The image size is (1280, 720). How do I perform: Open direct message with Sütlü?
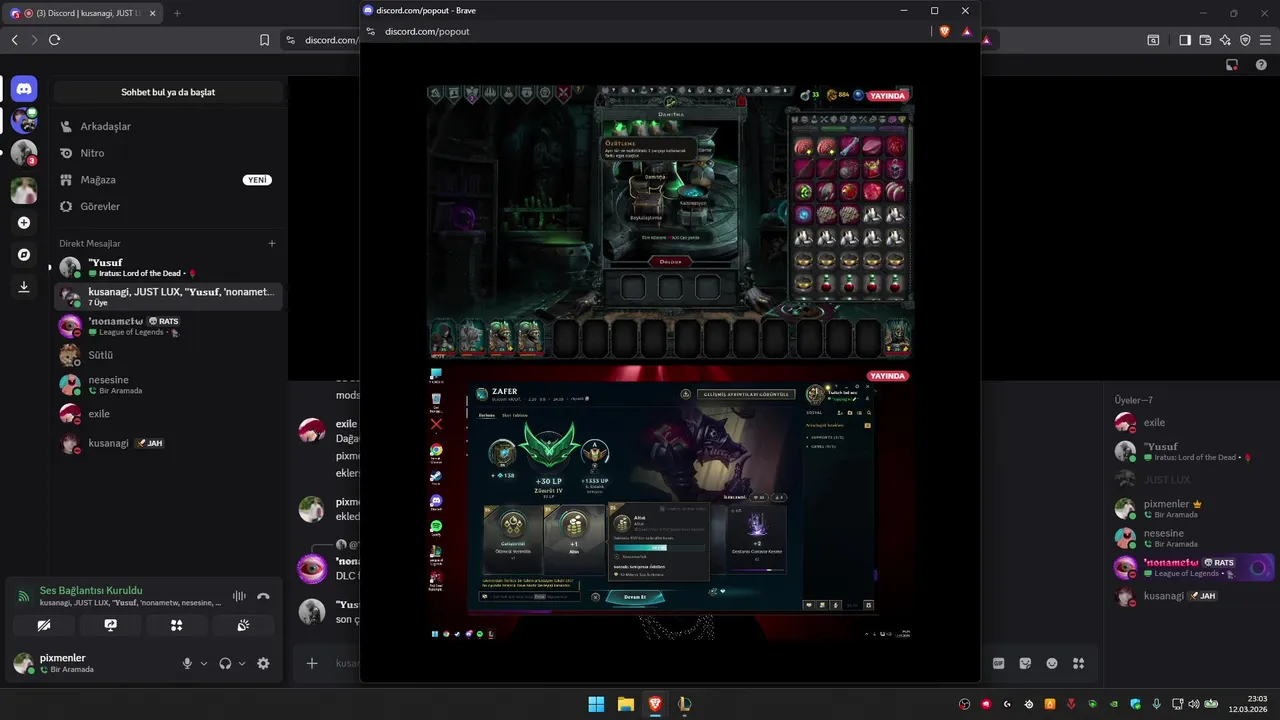tap(167, 355)
